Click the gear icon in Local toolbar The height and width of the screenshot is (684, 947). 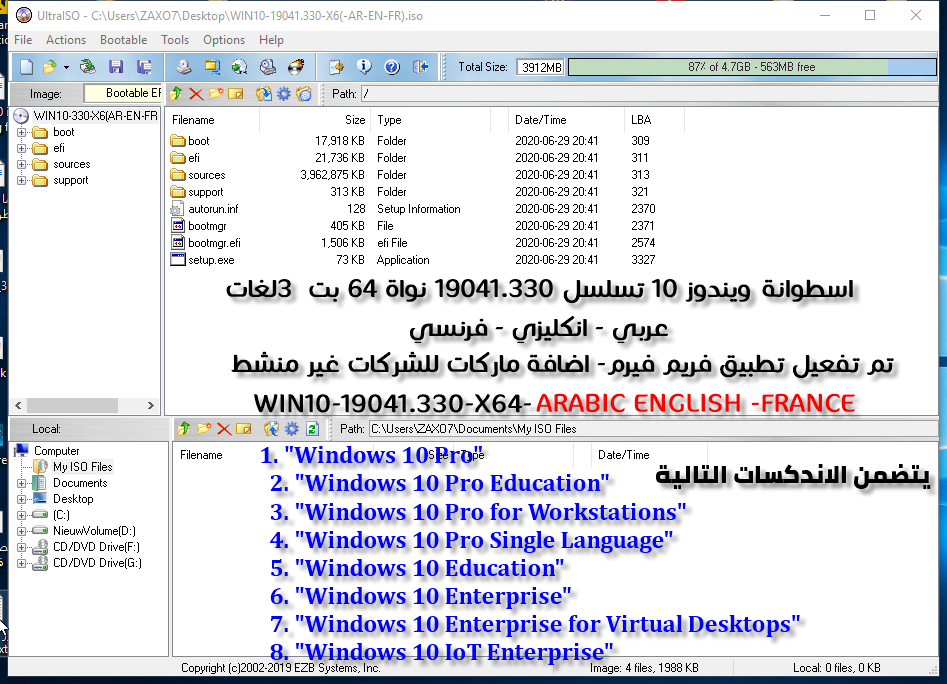(292, 429)
